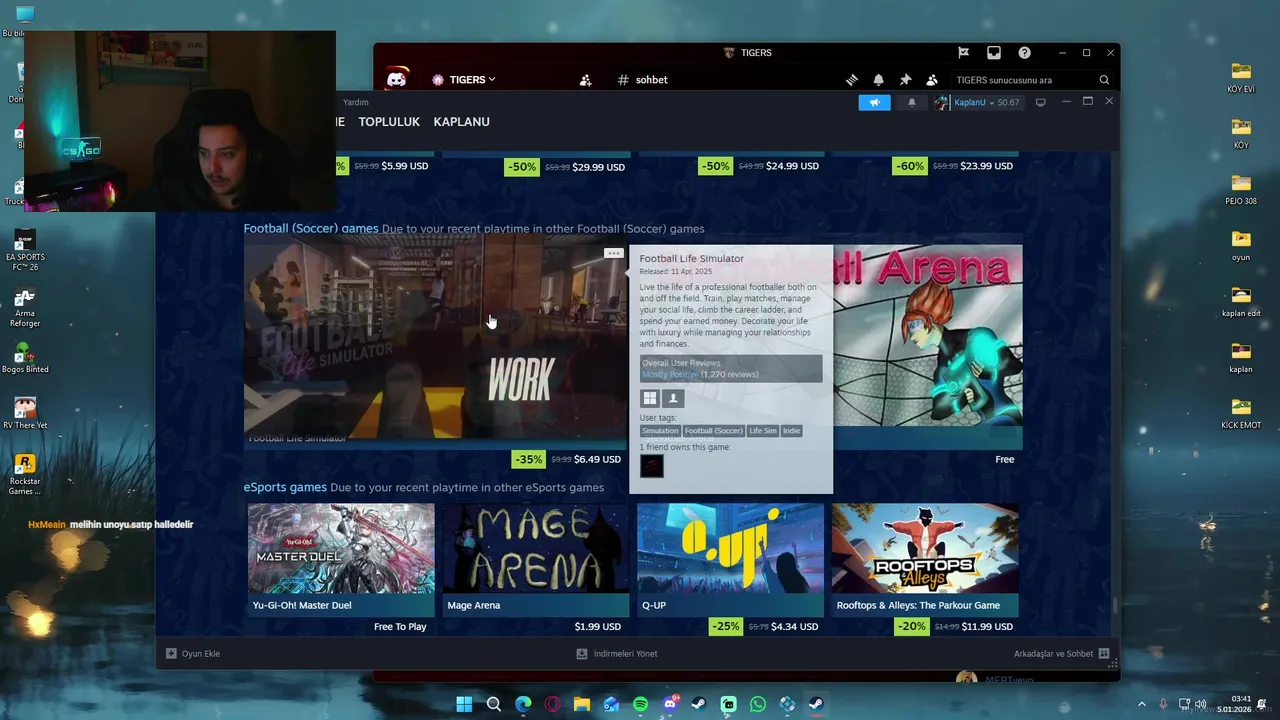
Task: Open Discord help question mark icon
Action: coord(1024,53)
